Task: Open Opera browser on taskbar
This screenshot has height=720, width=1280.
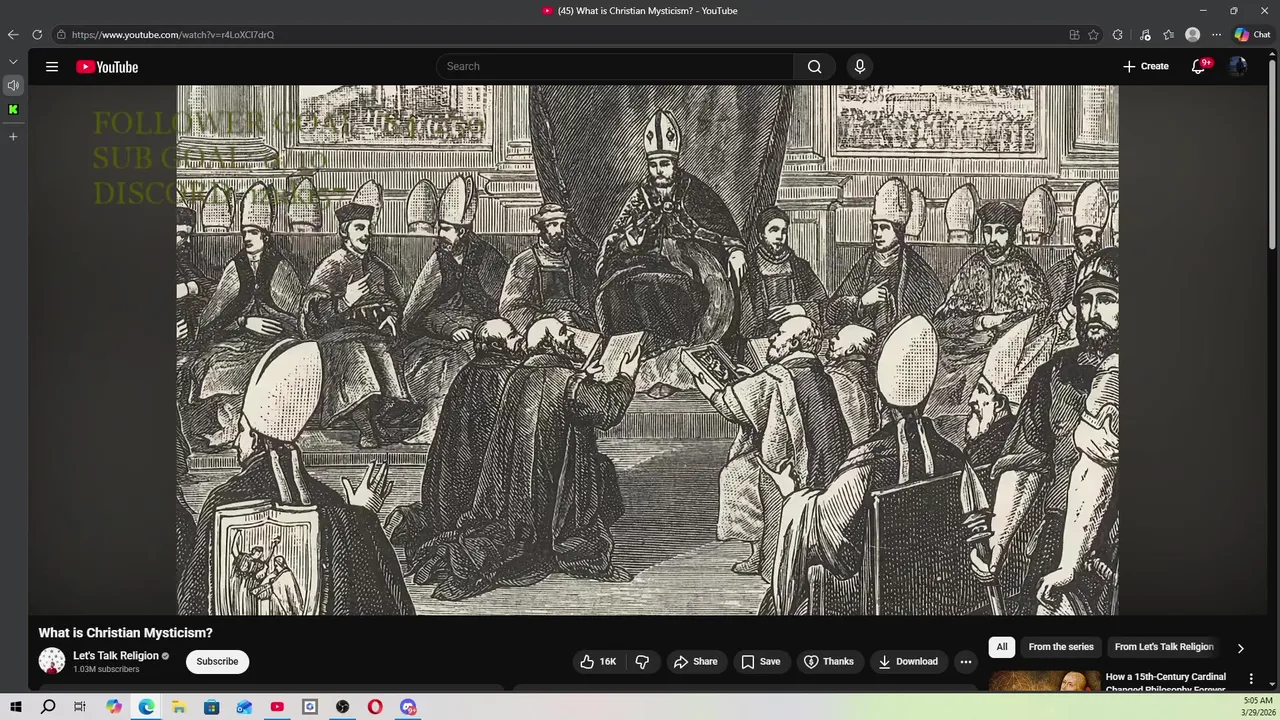Action: [375, 707]
